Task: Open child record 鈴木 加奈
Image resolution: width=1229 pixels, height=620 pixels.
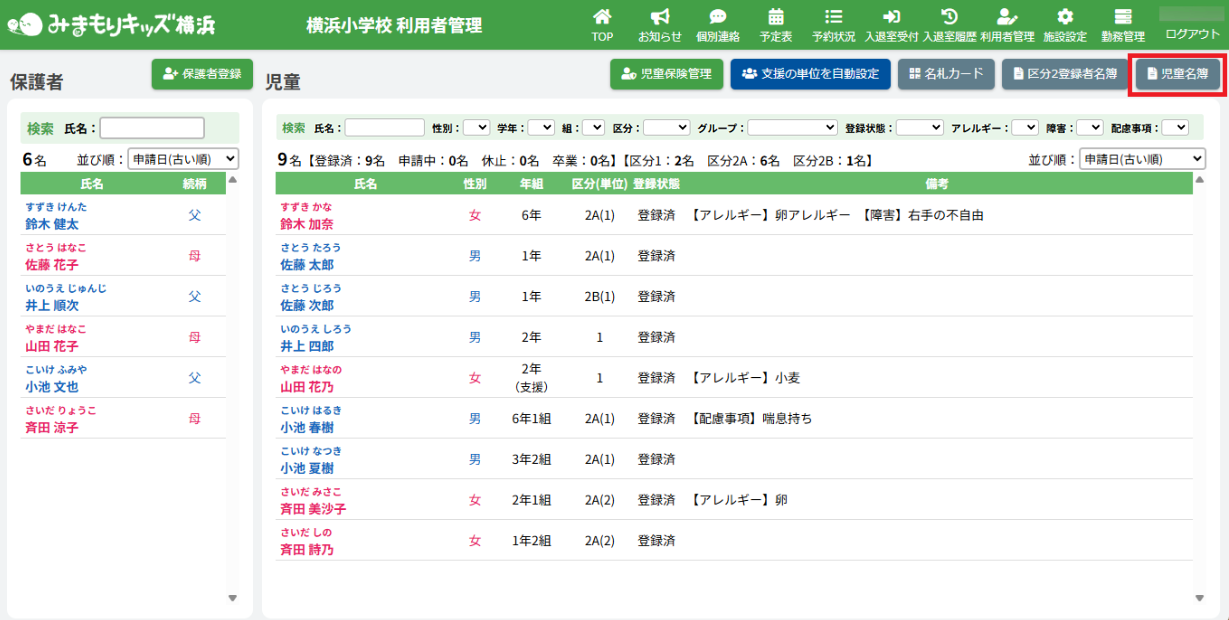Action: click(x=307, y=224)
